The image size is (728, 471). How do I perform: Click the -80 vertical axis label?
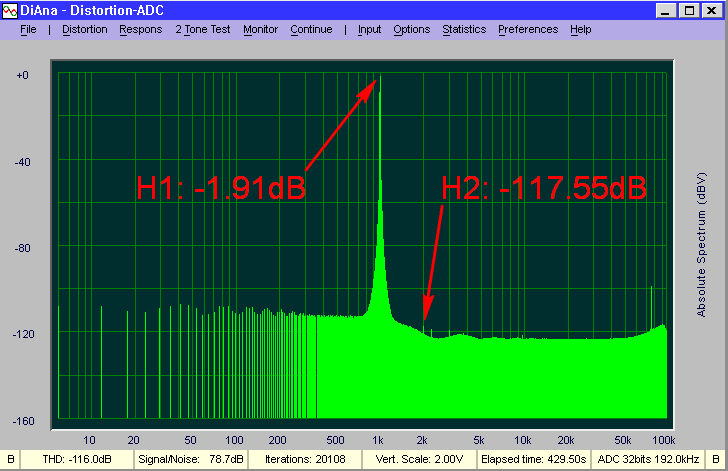[x=23, y=248]
